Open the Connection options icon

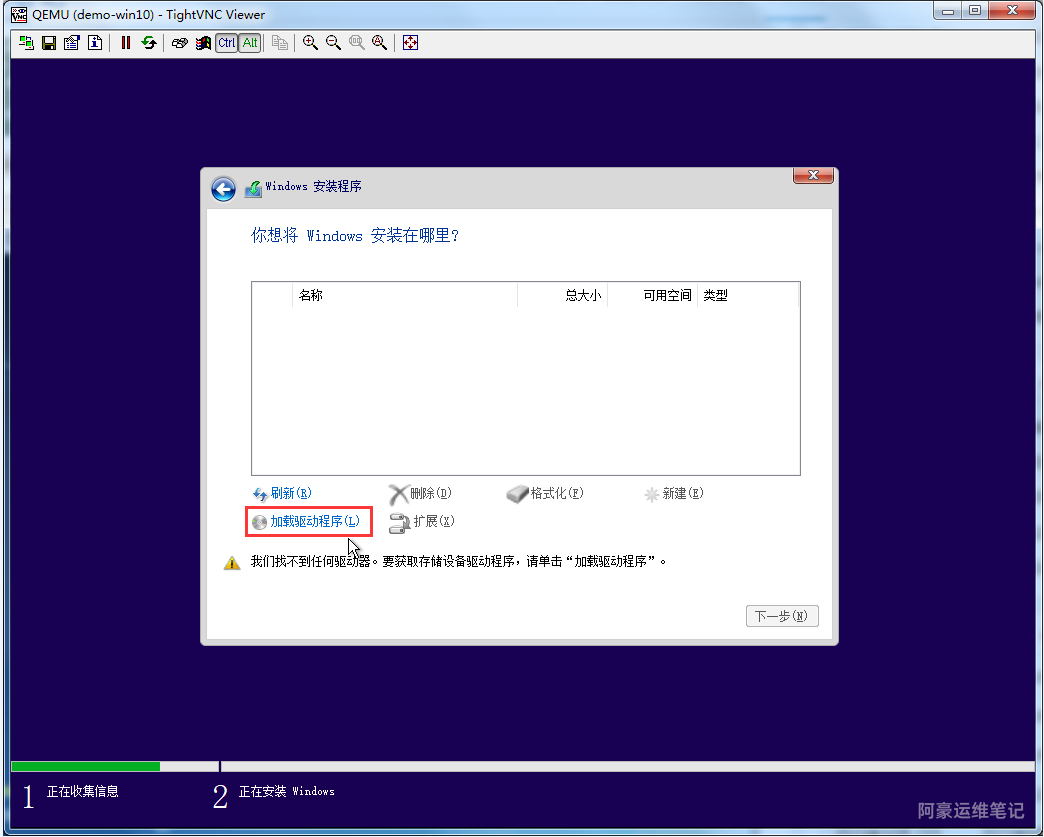point(72,43)
